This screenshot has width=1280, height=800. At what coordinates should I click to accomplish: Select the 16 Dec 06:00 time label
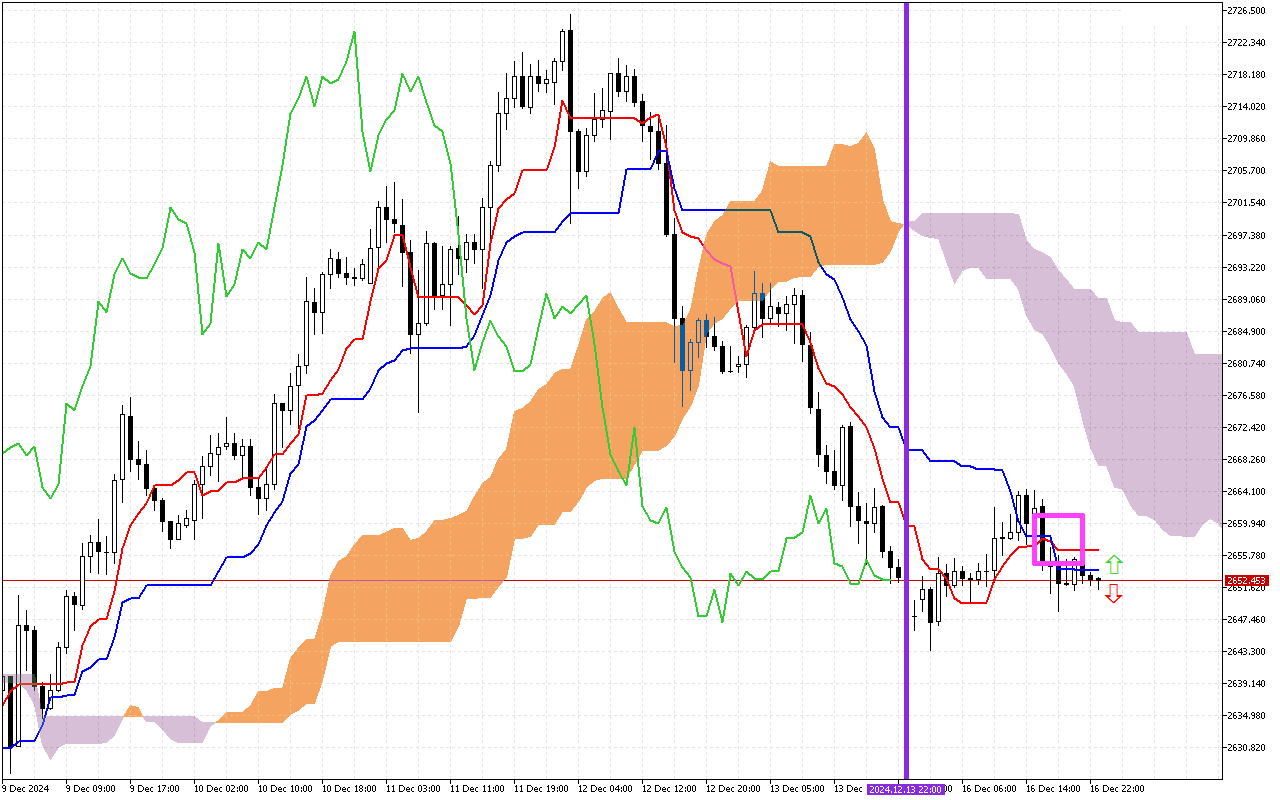(991, 789)
